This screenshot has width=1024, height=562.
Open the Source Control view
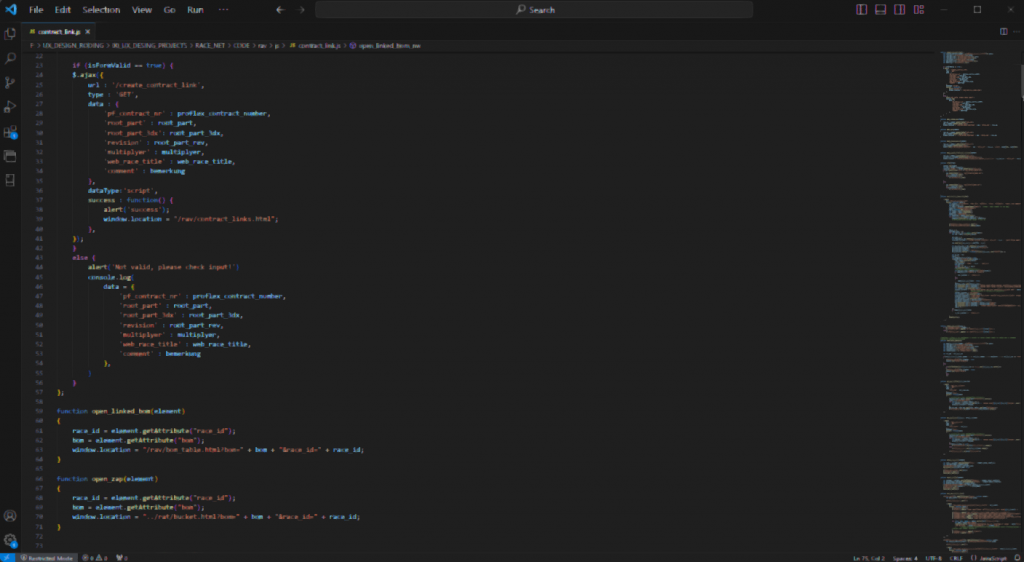(10, 83)
